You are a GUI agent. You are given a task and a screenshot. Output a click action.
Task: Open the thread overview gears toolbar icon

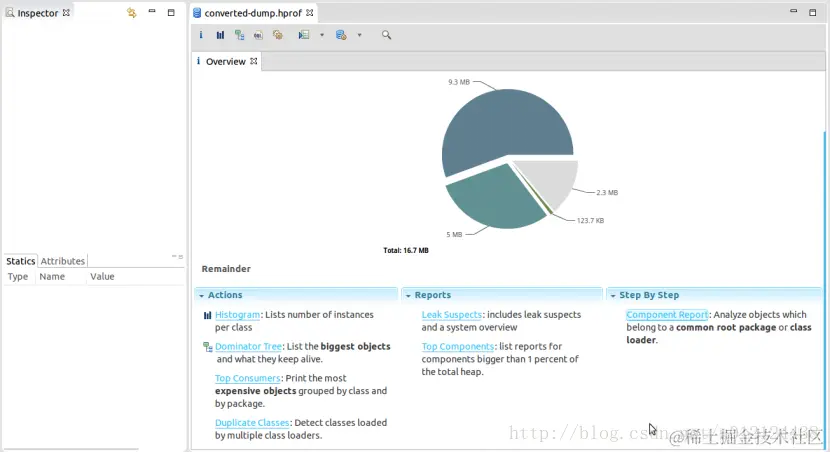point(278,35)
